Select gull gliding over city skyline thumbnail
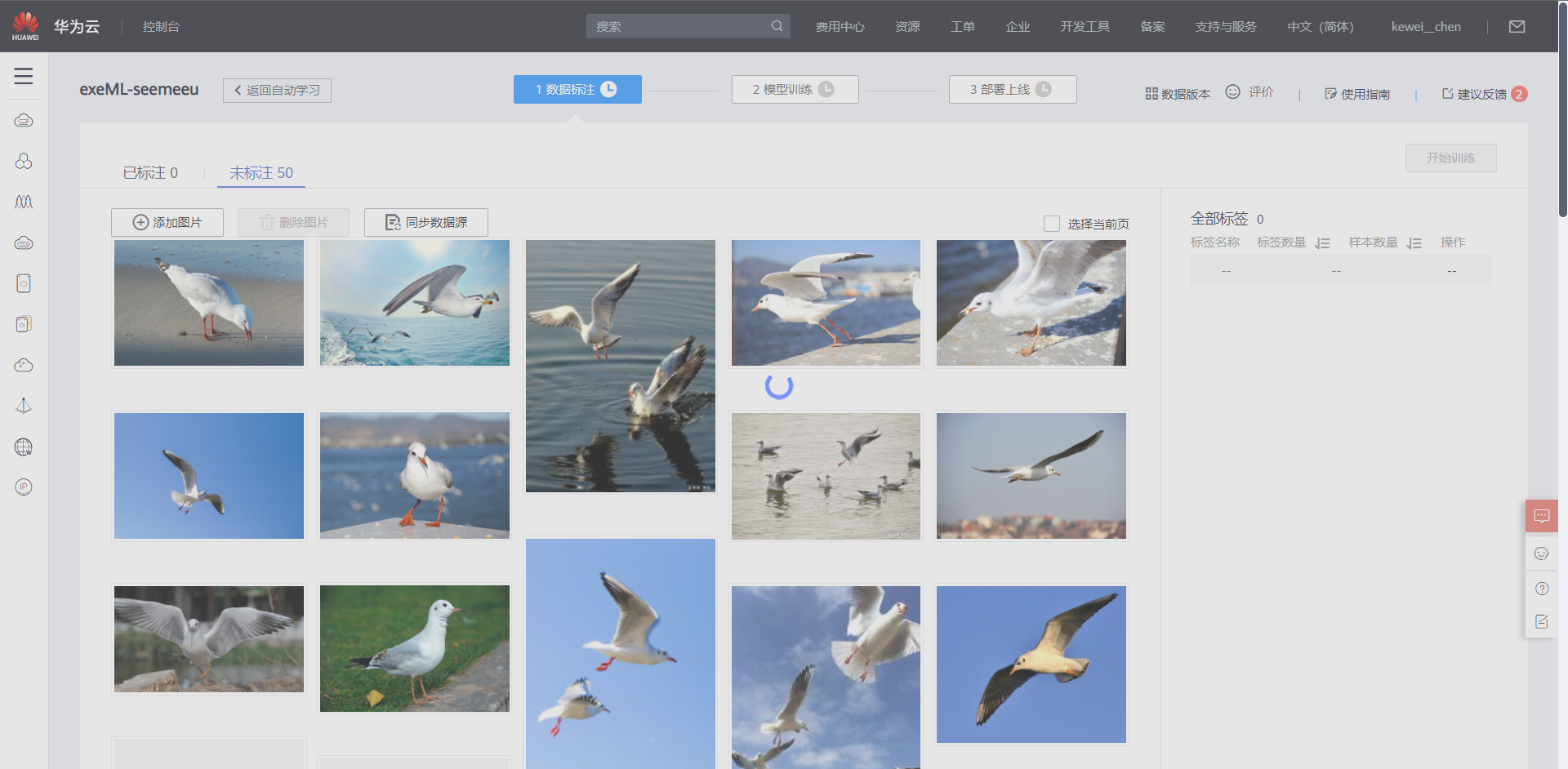 (1031, 476)
